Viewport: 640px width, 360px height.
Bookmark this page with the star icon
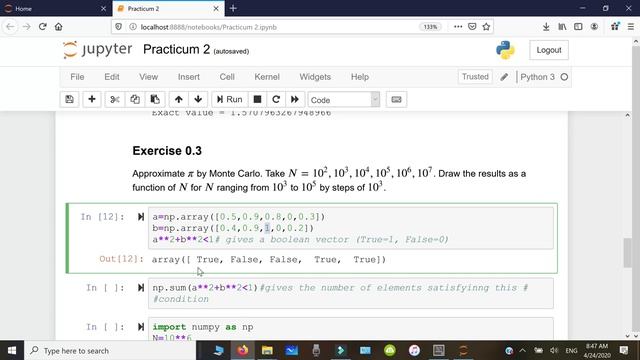point(486,27)
